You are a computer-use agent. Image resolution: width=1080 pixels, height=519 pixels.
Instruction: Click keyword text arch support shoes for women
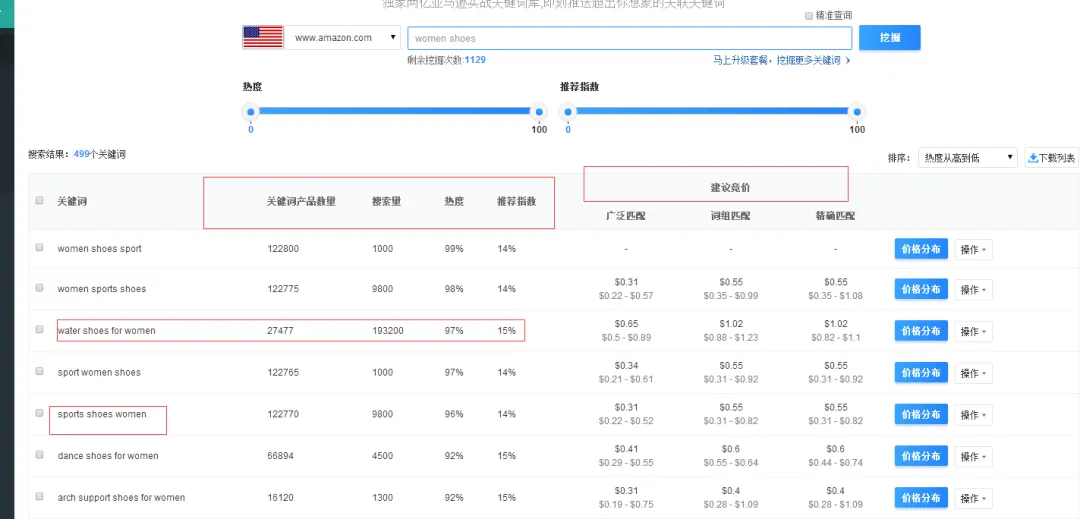click(x=121, y=497)
